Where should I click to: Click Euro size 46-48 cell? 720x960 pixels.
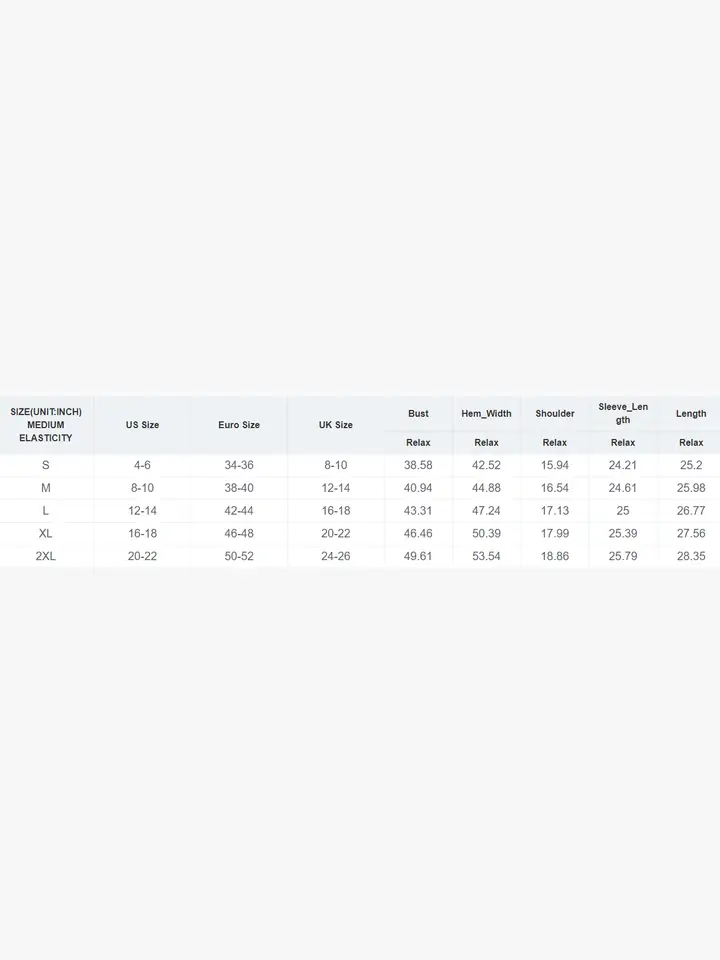[239, 533]
